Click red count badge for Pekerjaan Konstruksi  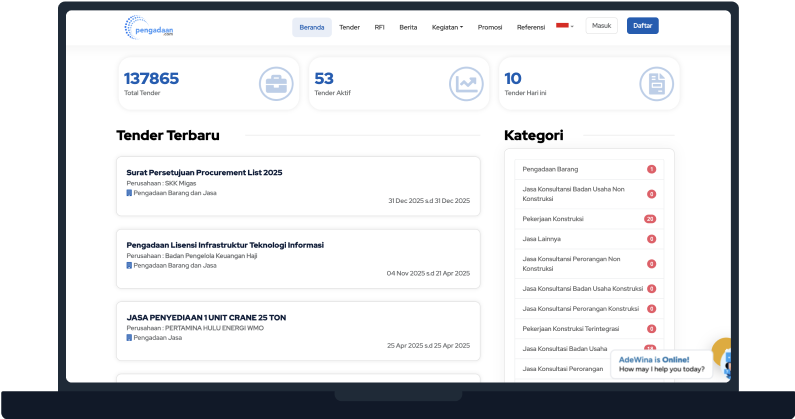point(650,219)
